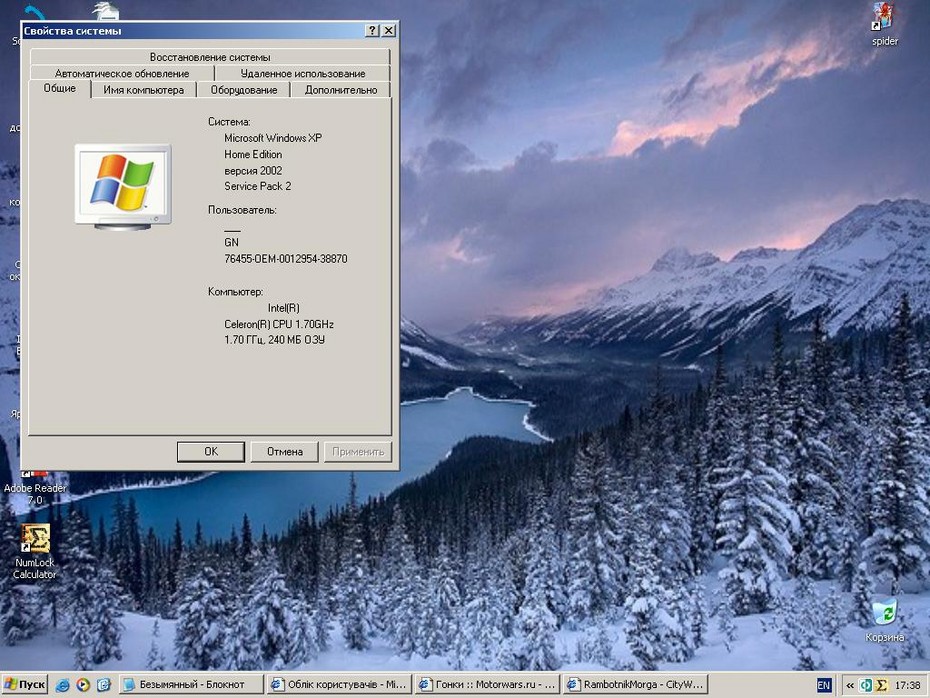Viewport: 930px width, 698px height.
Task: Click the EN language indicator in the tray
Action: [x=823, y=685]
